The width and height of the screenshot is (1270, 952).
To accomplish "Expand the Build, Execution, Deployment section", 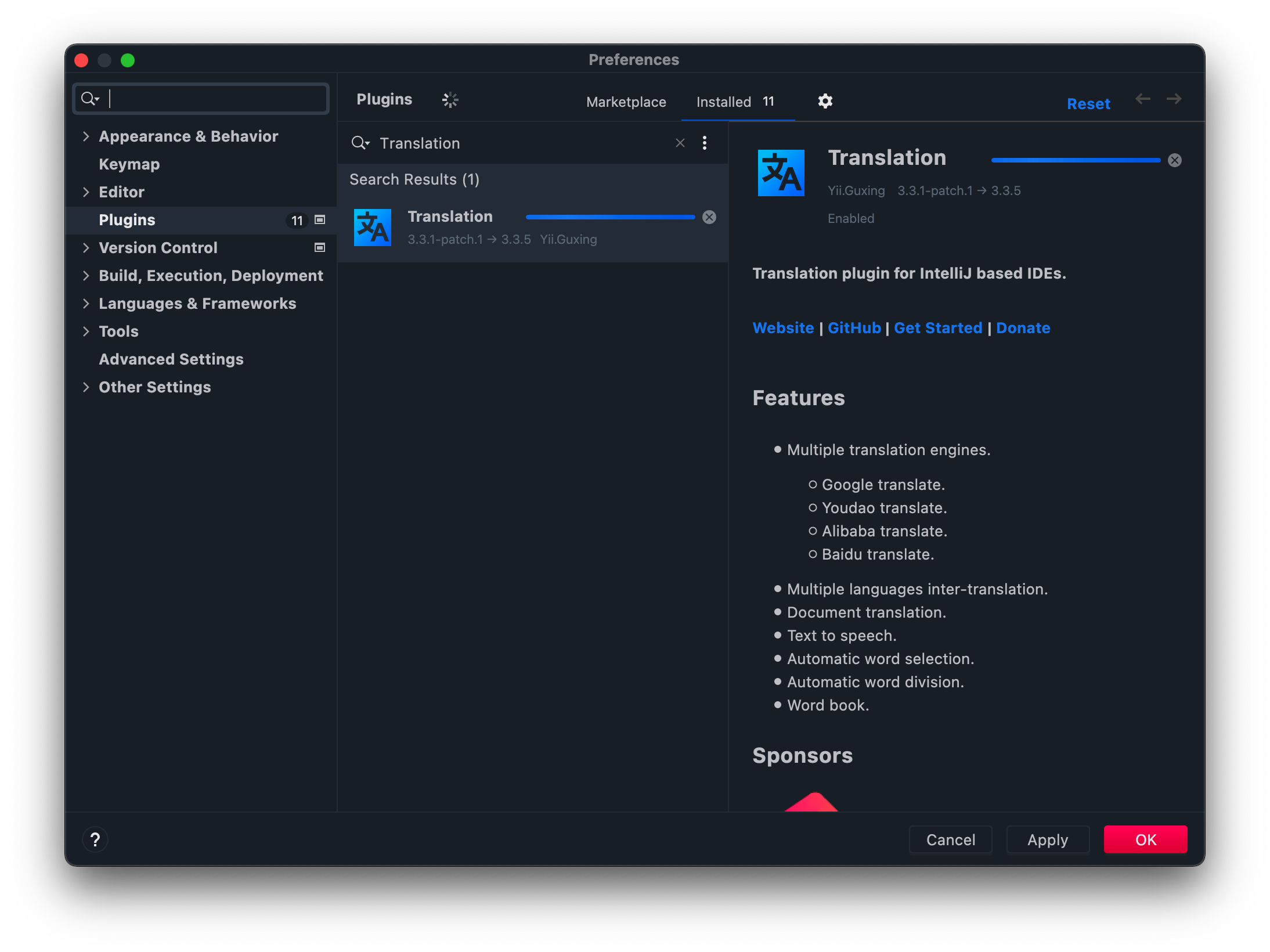I will (x=87, y=275).
